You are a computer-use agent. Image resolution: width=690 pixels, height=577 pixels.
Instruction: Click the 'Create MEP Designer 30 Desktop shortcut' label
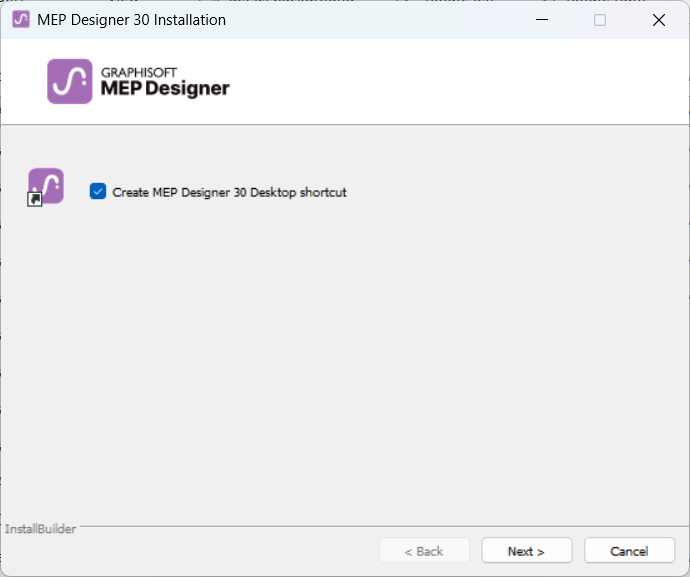[x=229, y=192]
